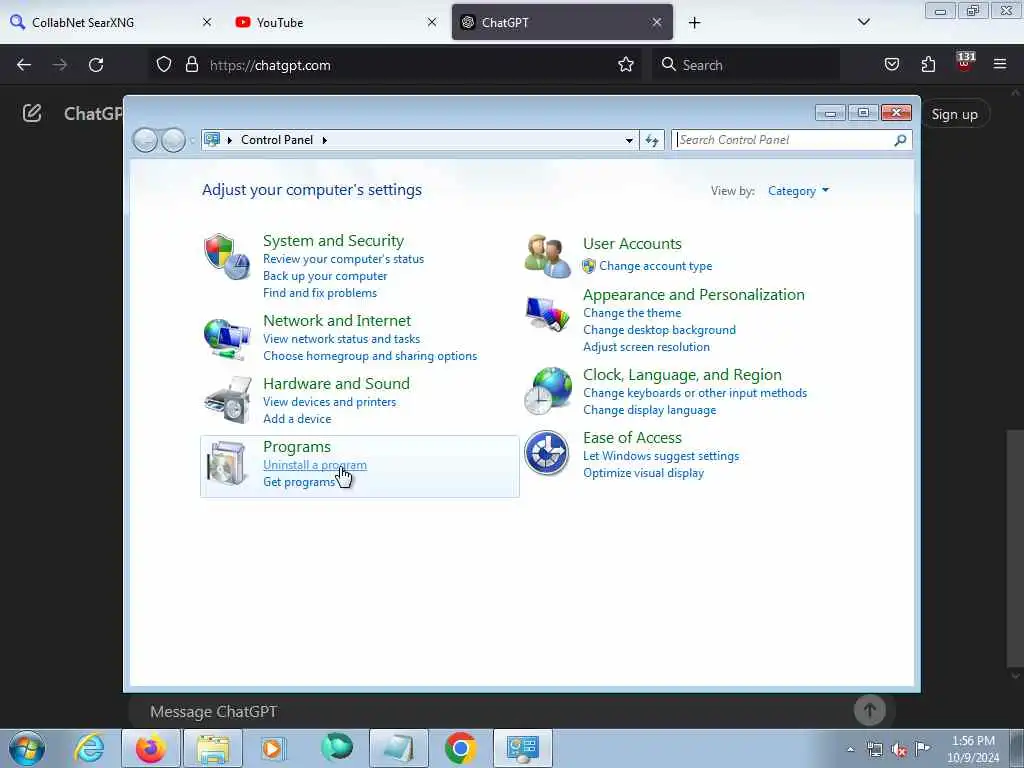The width and height of the screenshot is (1024, 768).
Task: Expand the Control Panel address bar history dropdown
Action: click(628, 140)
